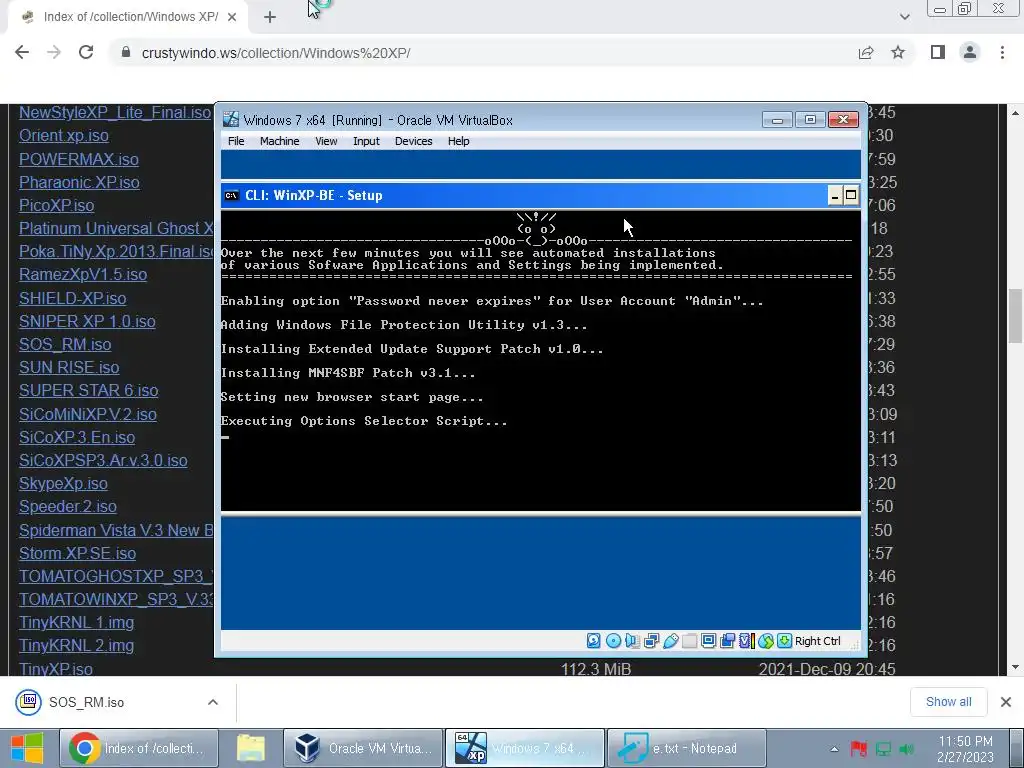
Task: Open the SOS_RM.iso downloaded file
Action: point(86,702)
